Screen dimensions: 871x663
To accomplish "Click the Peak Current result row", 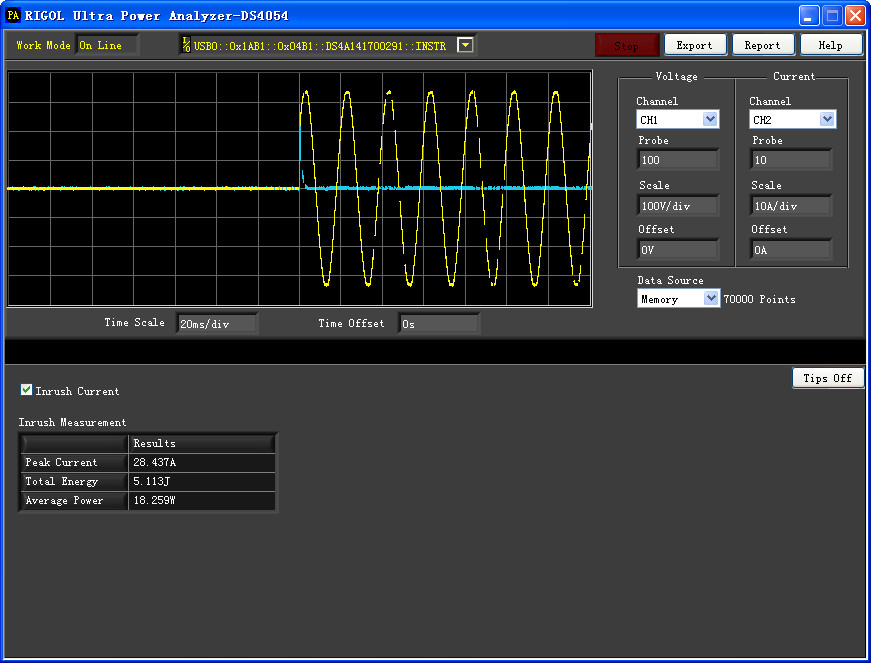I will tap(148, 463).
